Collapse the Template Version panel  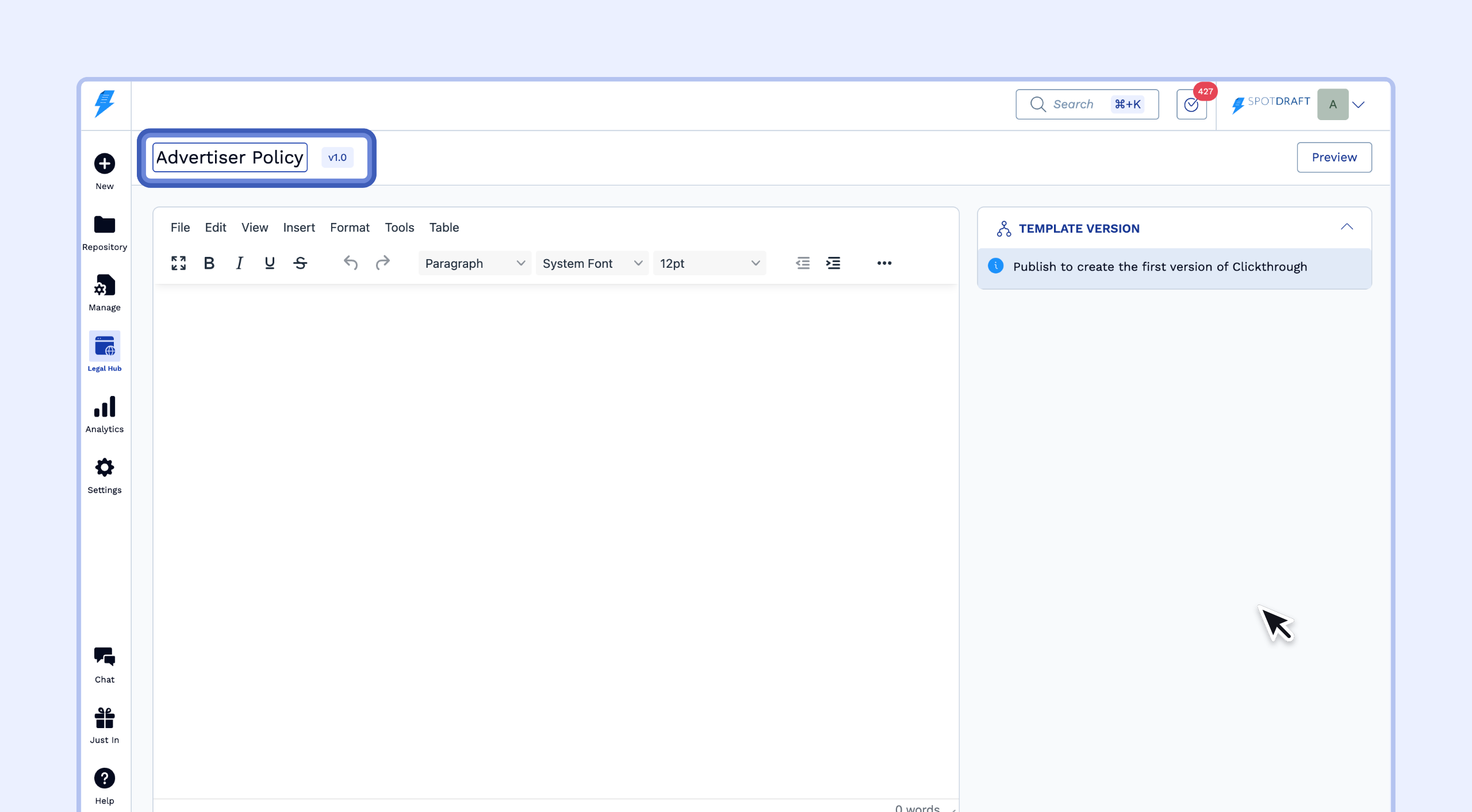[1347, 228]
